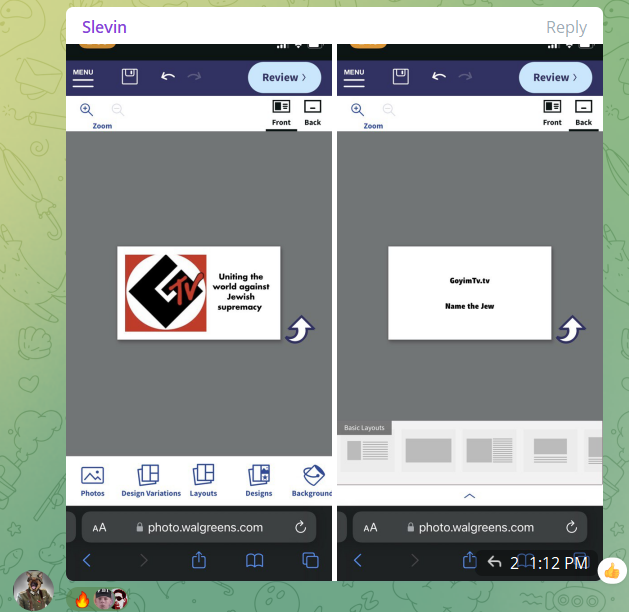Select the Front tab in the right screenshot
This screenshot has height=612, width=629.
pos(552,113)
